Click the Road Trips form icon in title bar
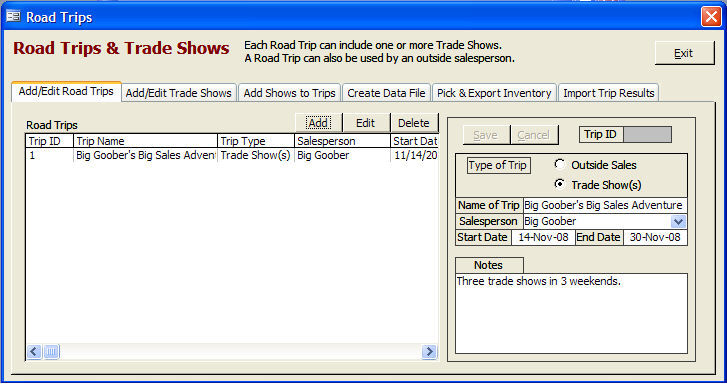The width and height of the screenshot is (727, 385). tap(13, 17)
